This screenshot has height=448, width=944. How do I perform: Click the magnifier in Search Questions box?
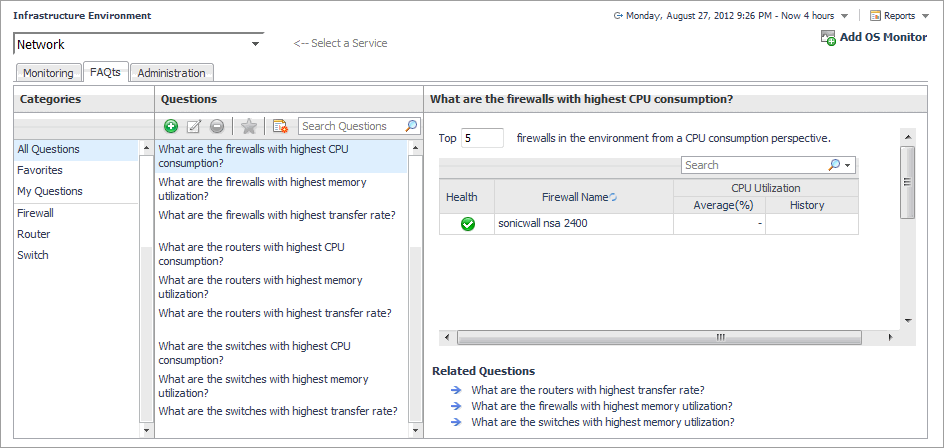(411, 126)
